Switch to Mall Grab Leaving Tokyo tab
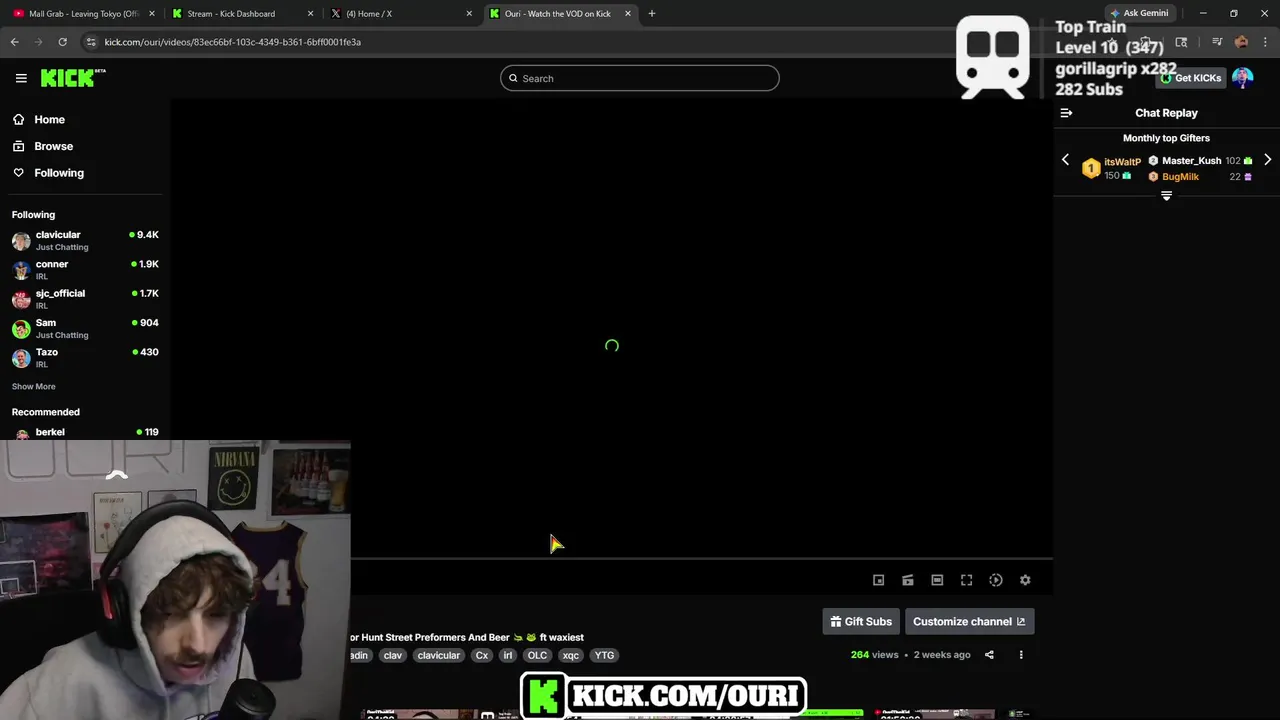This screenshot has width=1280, height=720. tap(82, 14)
